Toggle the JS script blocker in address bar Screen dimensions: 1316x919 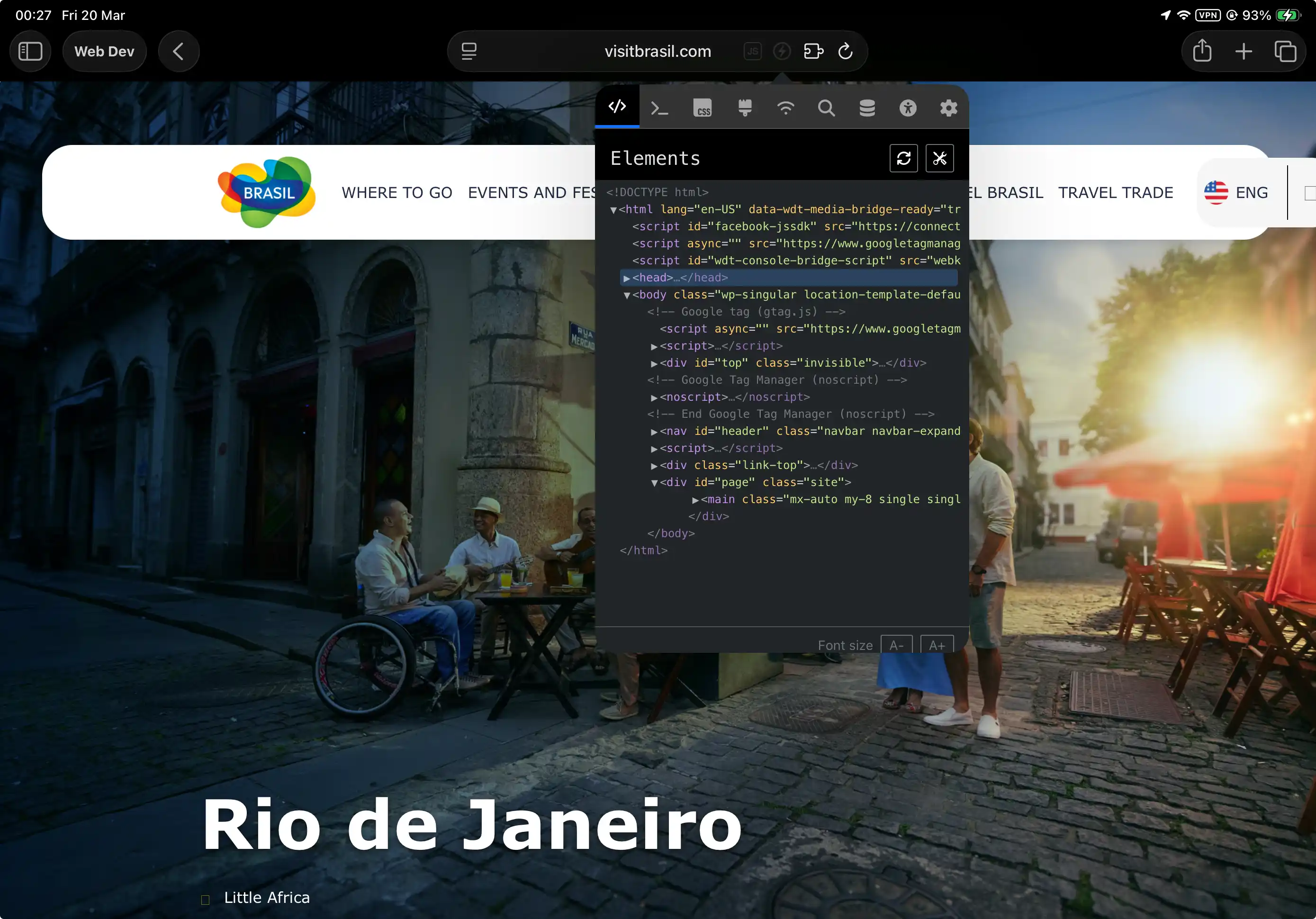pos(753,51)
